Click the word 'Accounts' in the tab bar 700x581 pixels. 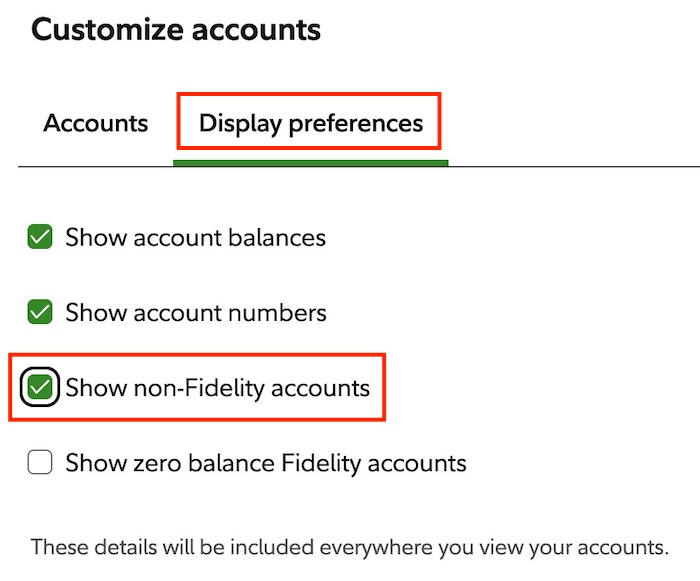tap(96, 123)
